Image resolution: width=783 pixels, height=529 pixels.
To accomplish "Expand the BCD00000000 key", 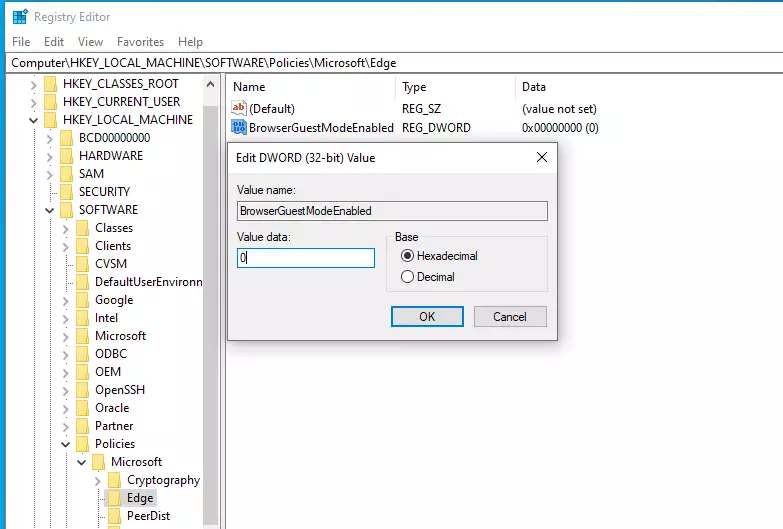I will tap(49, 138).
